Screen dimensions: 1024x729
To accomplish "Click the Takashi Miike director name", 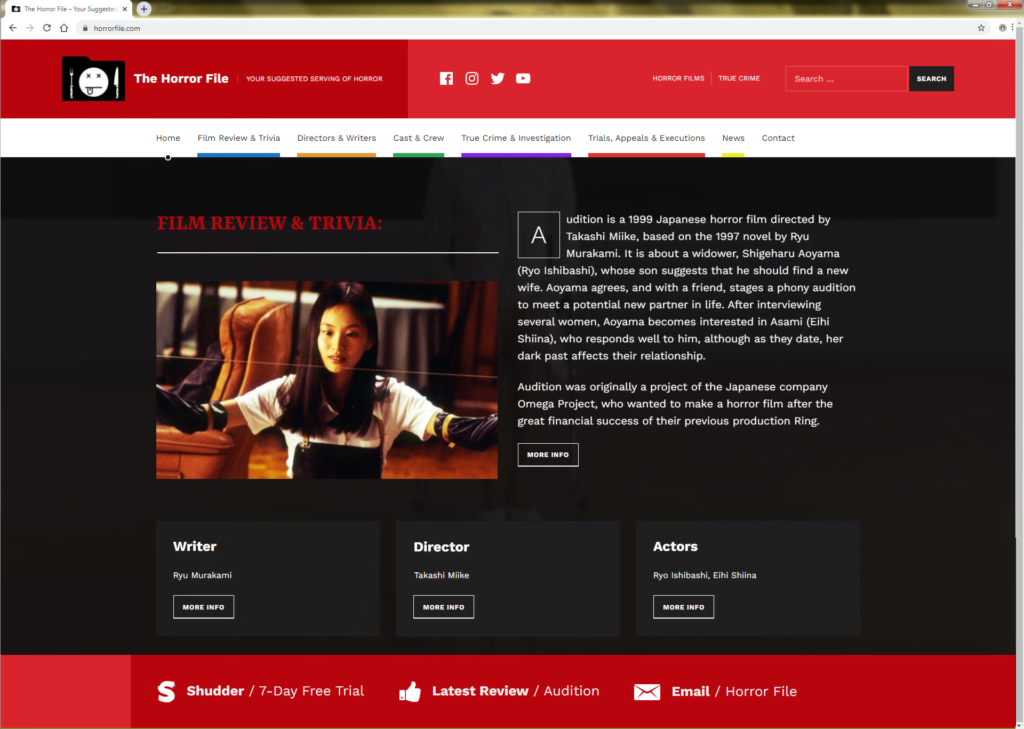I will coord(441,575).
